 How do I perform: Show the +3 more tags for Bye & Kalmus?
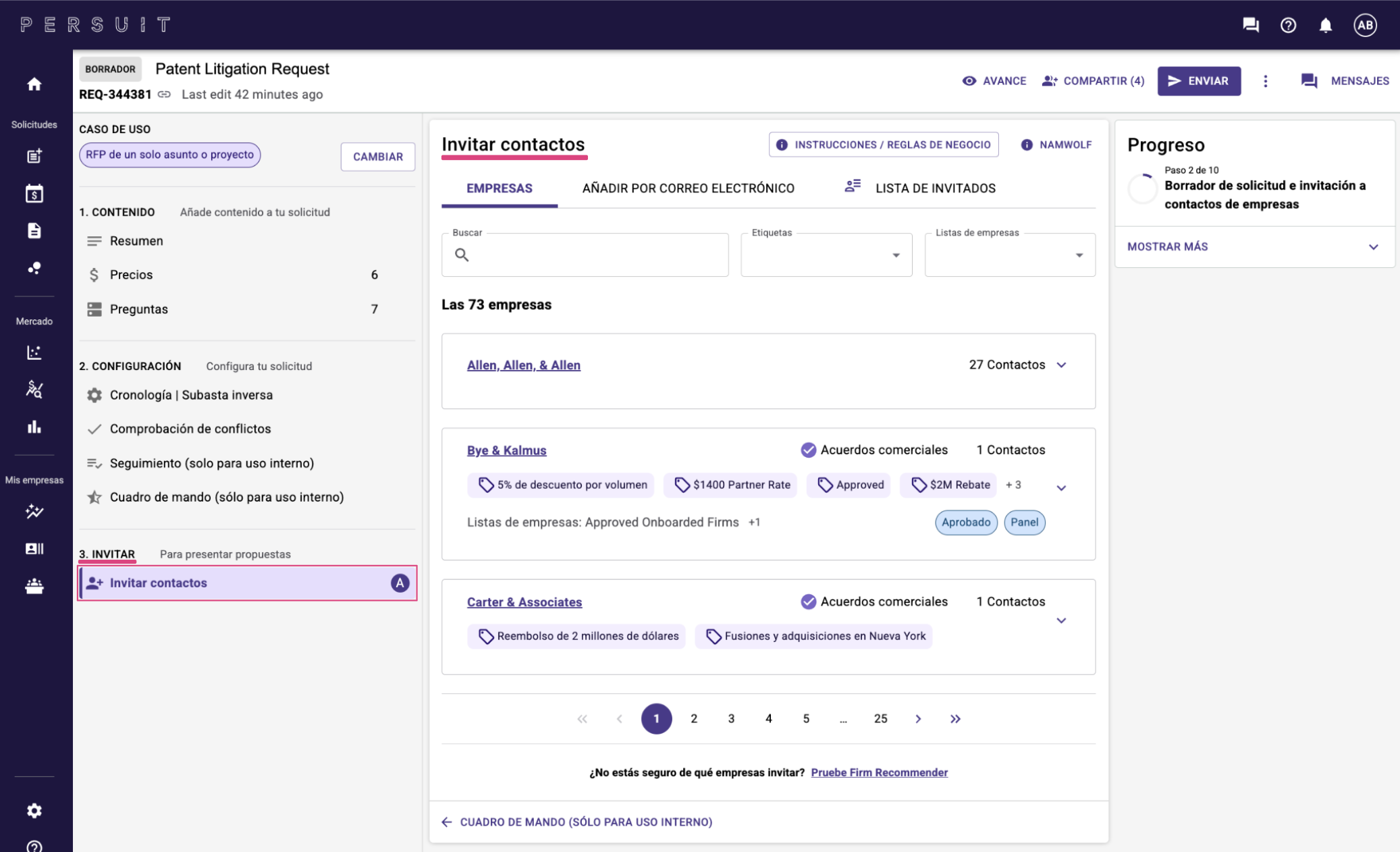1013,485
